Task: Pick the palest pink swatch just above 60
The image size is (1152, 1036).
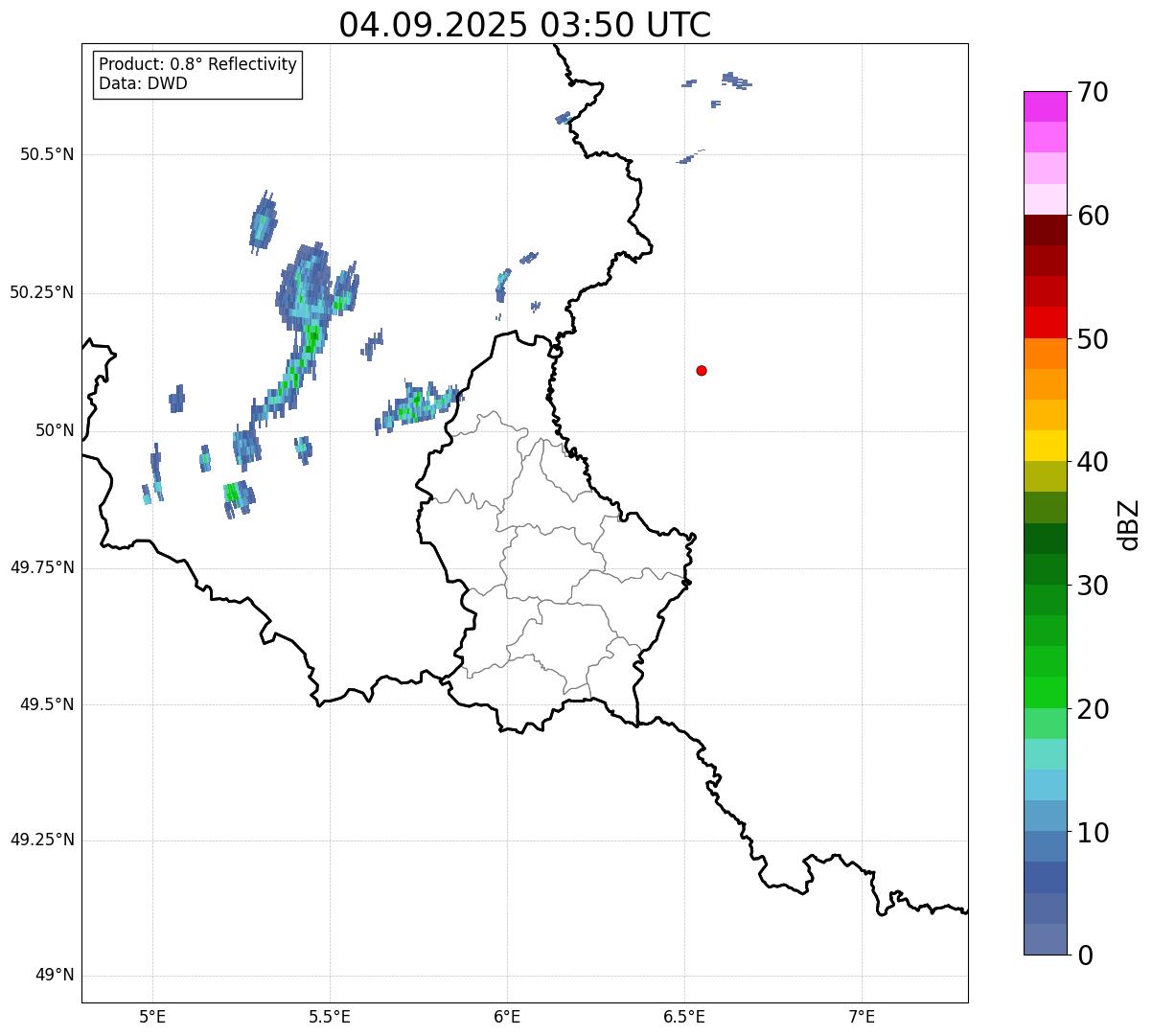Action: coord(1046,199)
